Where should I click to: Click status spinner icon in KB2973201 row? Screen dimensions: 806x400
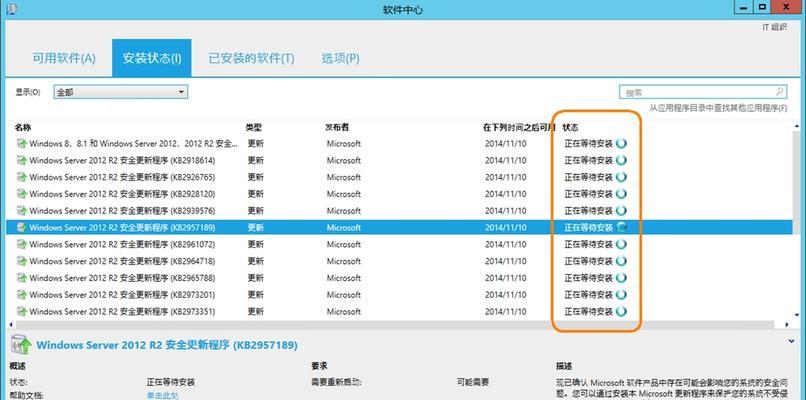point(621,295)
